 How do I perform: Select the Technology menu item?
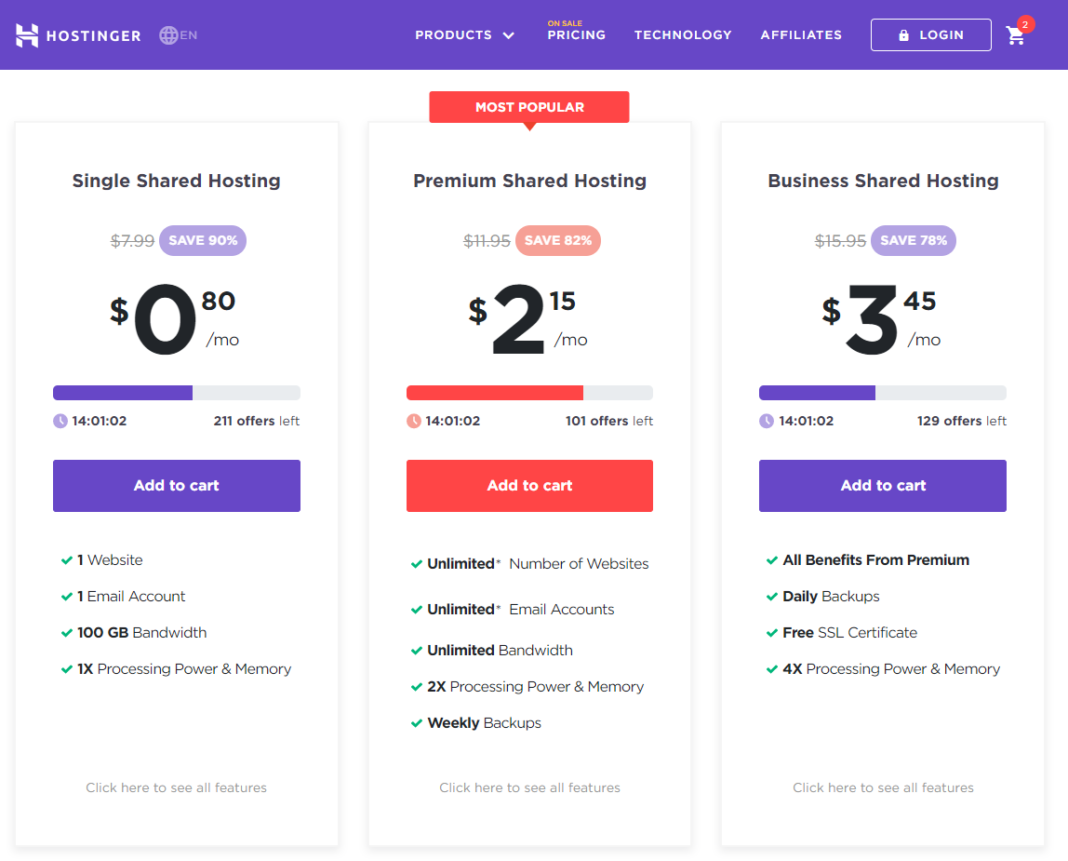[683, 34]
